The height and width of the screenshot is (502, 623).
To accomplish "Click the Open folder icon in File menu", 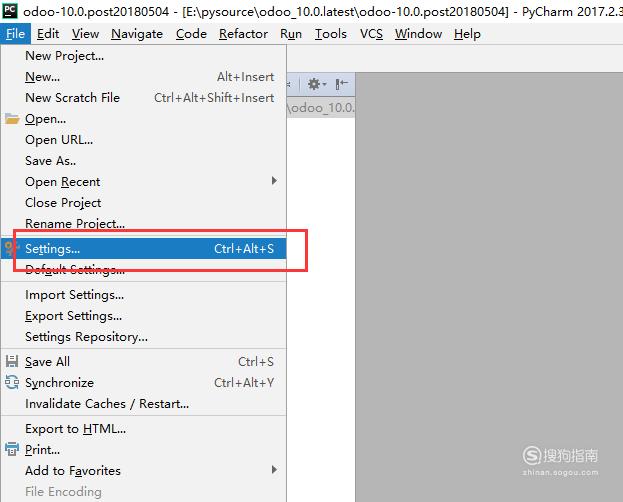I will [12, 119].
